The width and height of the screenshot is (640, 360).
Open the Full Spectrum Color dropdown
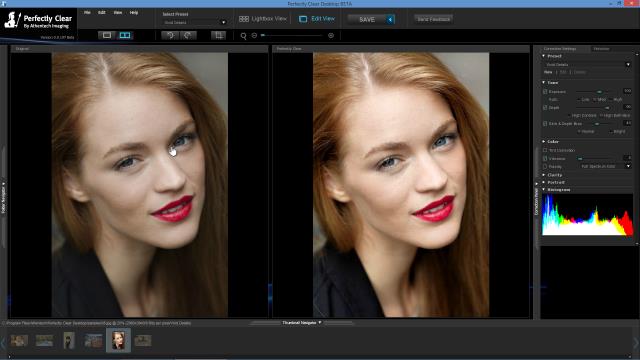point(605,167)
